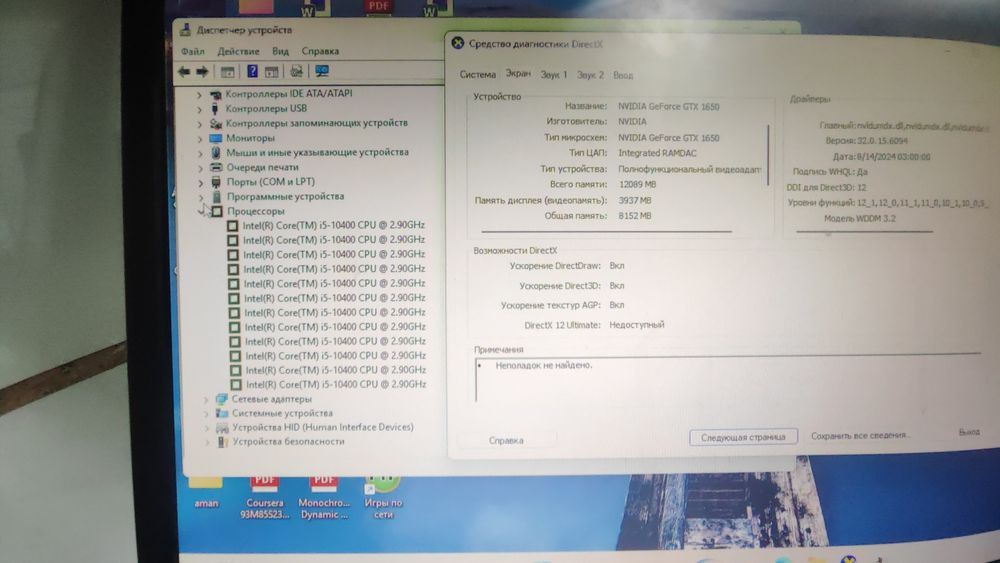1000x563 pixels.
Task: Toggle the console tree toolbar icon
Action: 228,71
